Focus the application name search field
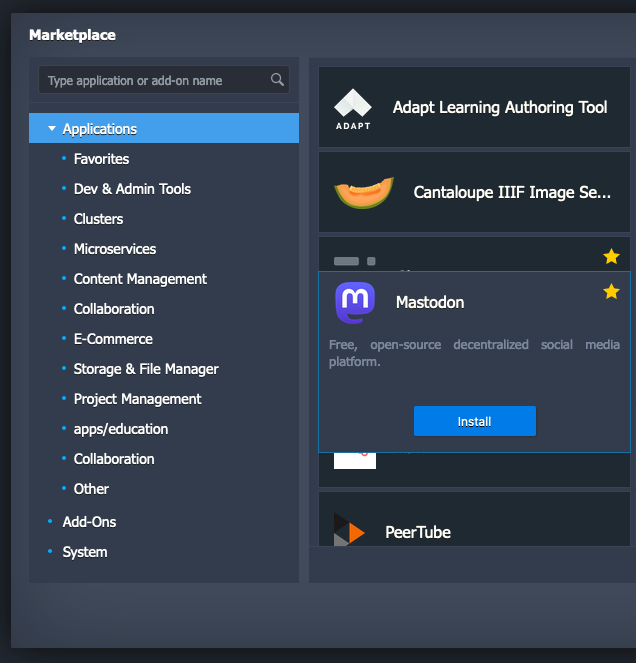This screenshot has height=663, width=636. pyautogui.click(x=164, y=79)
